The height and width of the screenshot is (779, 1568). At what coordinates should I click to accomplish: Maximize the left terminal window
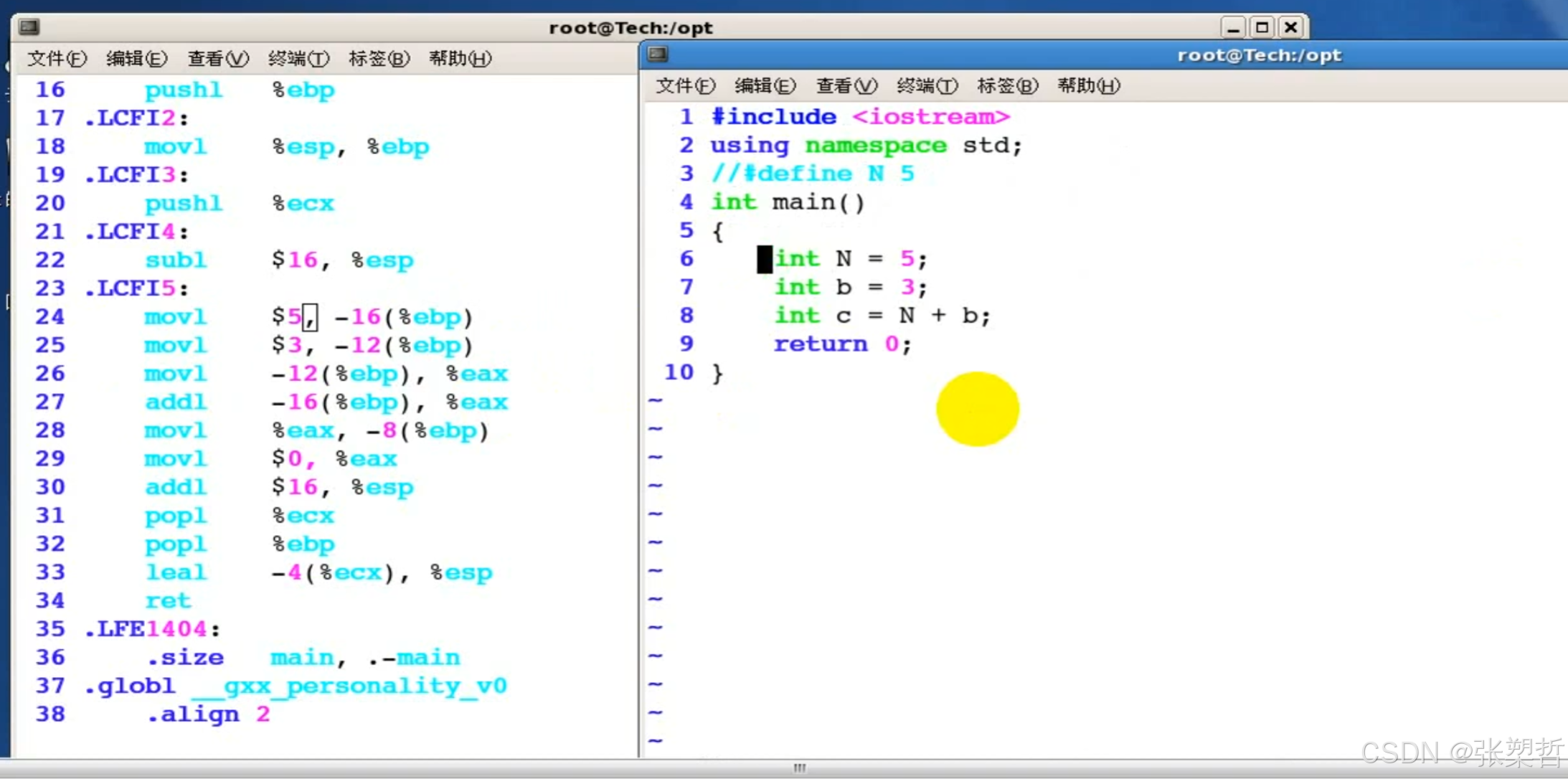coord(1262,28)
